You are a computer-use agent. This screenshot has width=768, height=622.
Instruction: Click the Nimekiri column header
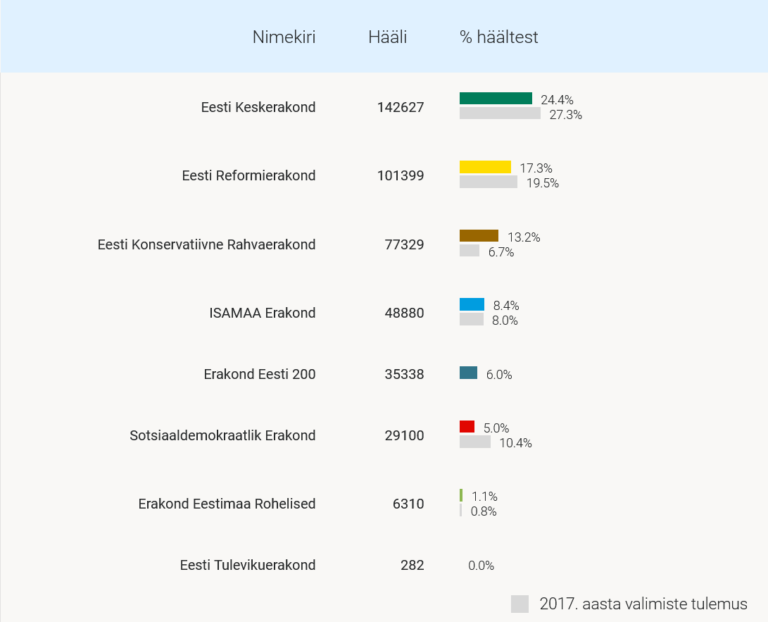click(x=284, y=38)
